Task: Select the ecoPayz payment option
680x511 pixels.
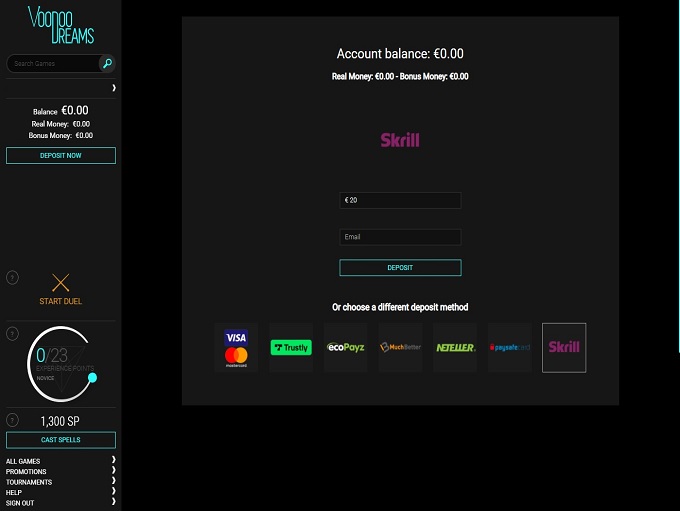Action: (345, 347)
